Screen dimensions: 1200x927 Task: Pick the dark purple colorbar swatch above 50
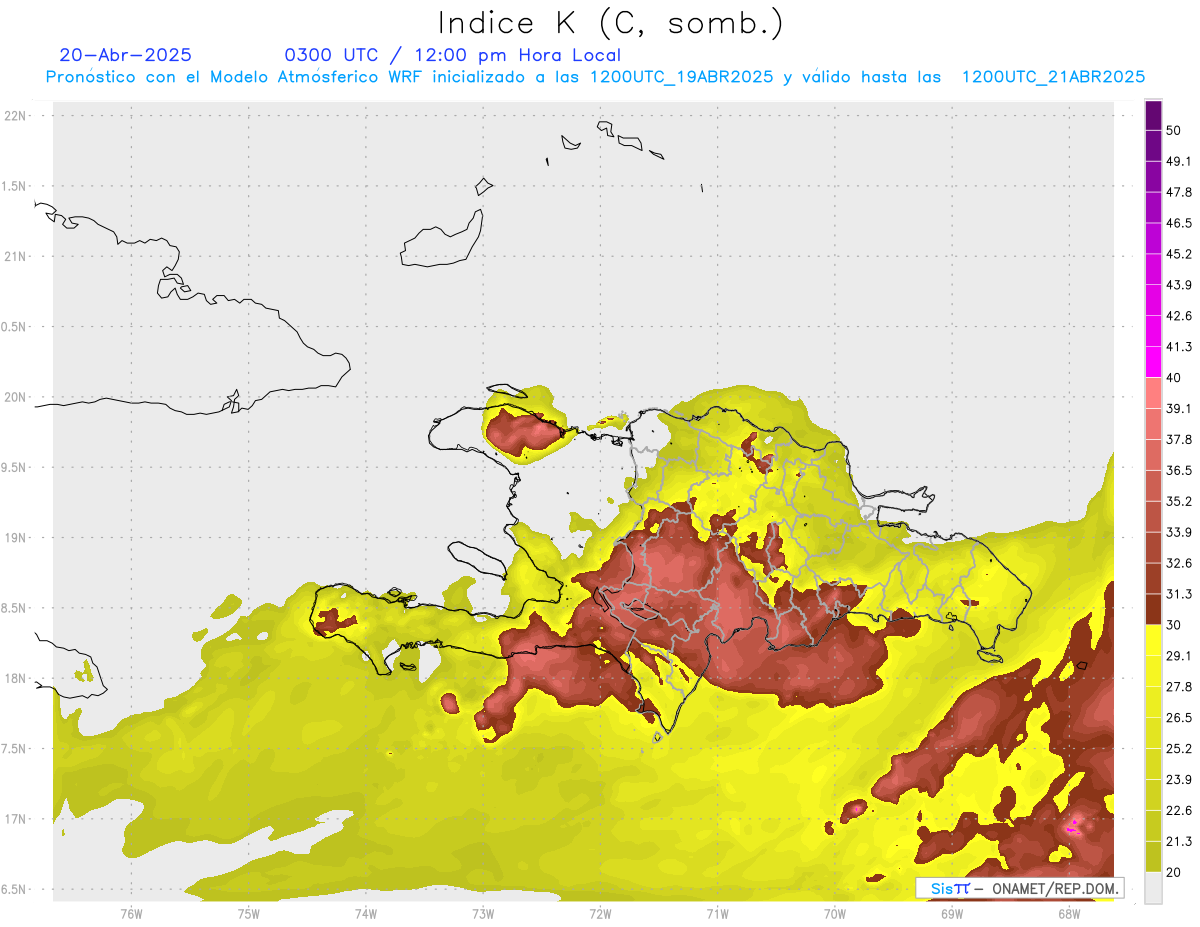coord(1153,116)
